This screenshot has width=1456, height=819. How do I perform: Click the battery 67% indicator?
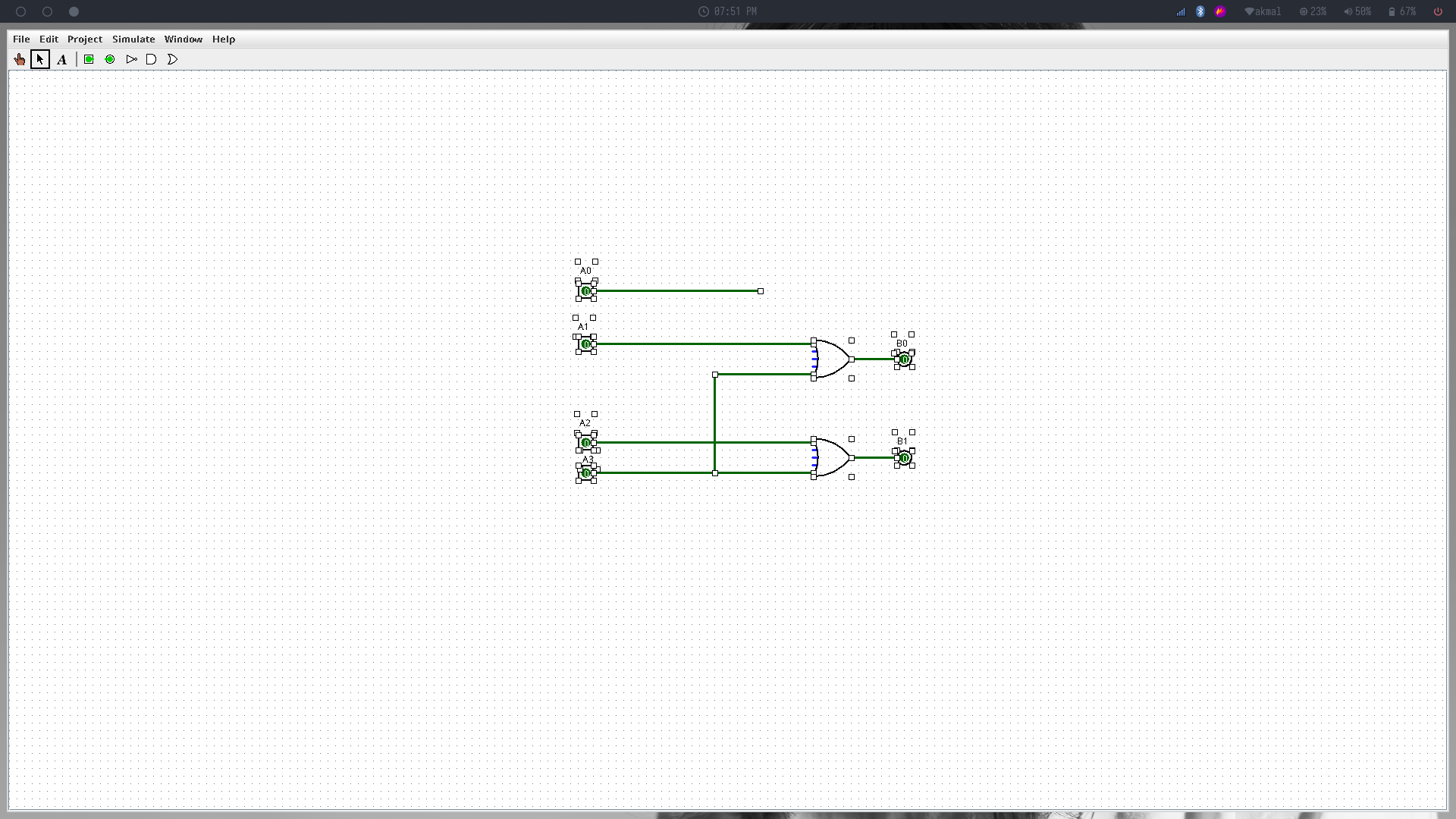(1402, 11)
